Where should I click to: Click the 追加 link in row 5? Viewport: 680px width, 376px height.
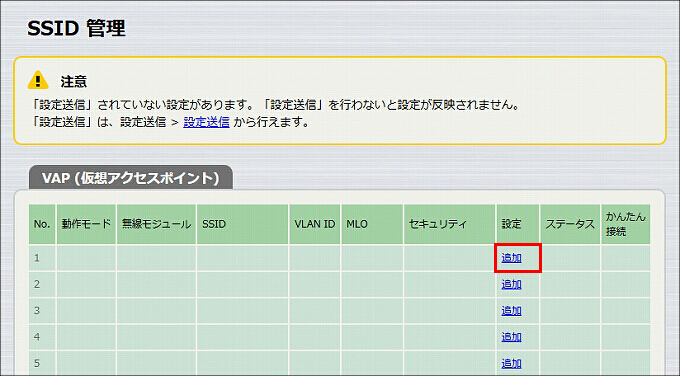(511, 363)
